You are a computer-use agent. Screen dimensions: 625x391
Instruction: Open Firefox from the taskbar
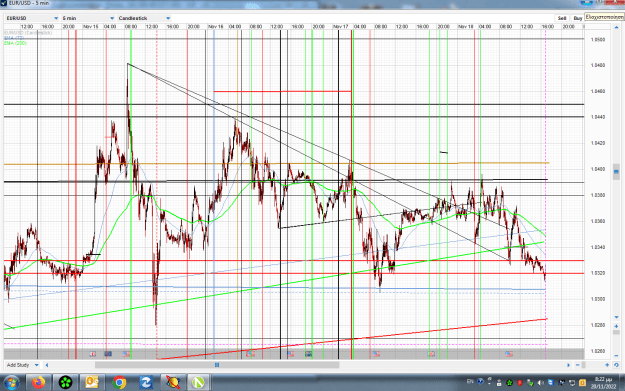click(x=39, y=383)
